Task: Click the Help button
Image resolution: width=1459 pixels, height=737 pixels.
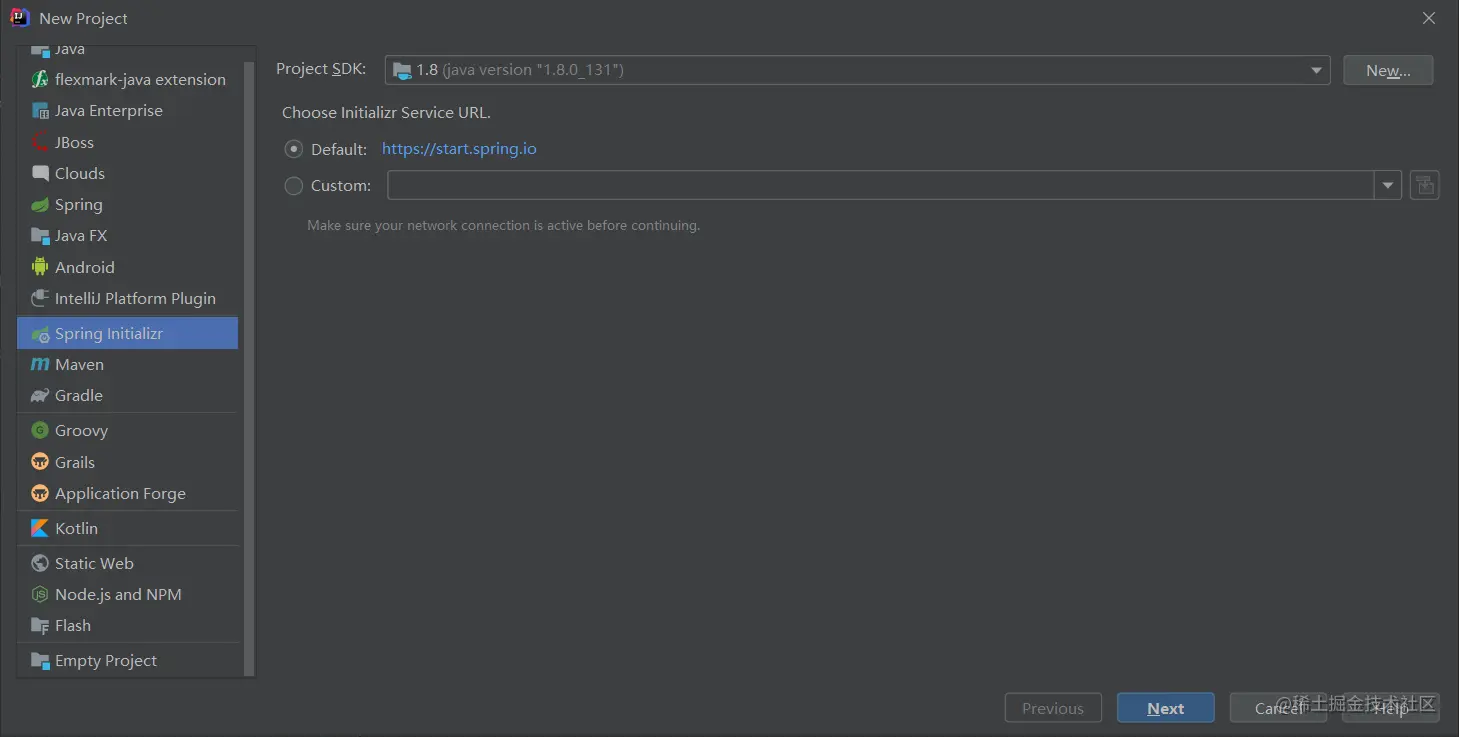Action: pos(1390,708)
